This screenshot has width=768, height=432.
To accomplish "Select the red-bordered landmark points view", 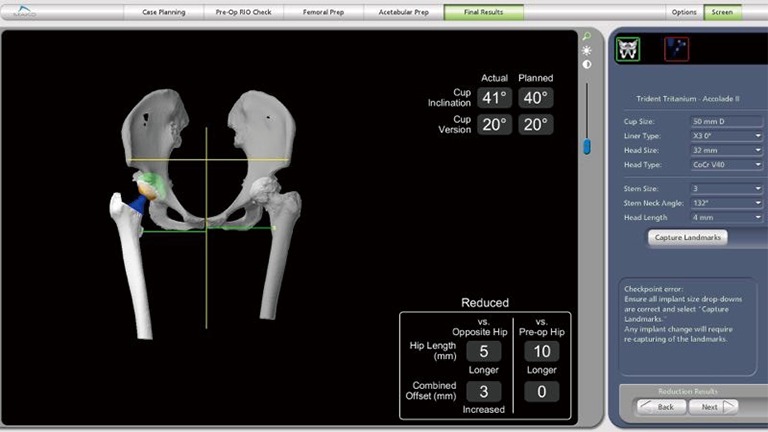I will (676, 48).
